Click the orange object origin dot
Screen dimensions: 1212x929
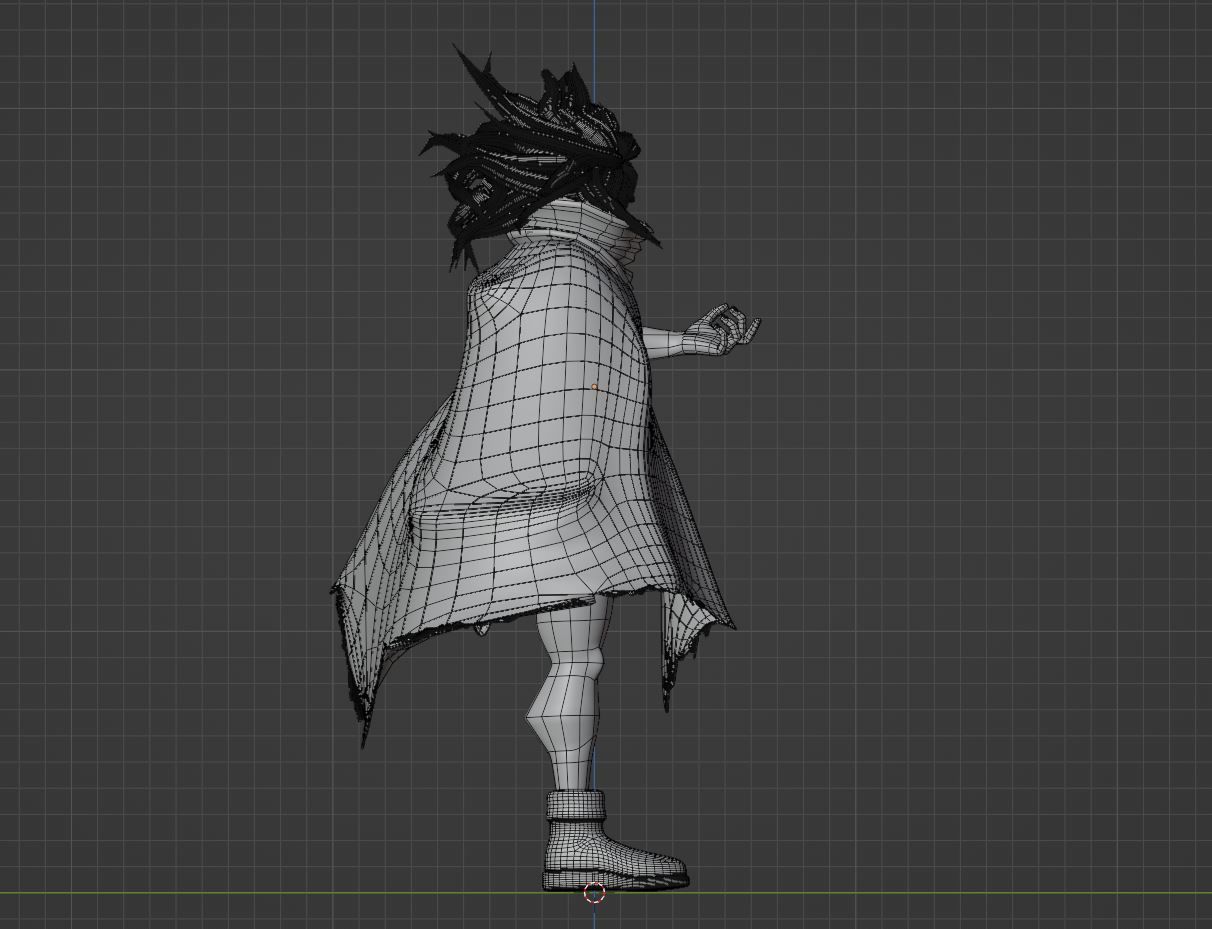click(x=594, y=387)
